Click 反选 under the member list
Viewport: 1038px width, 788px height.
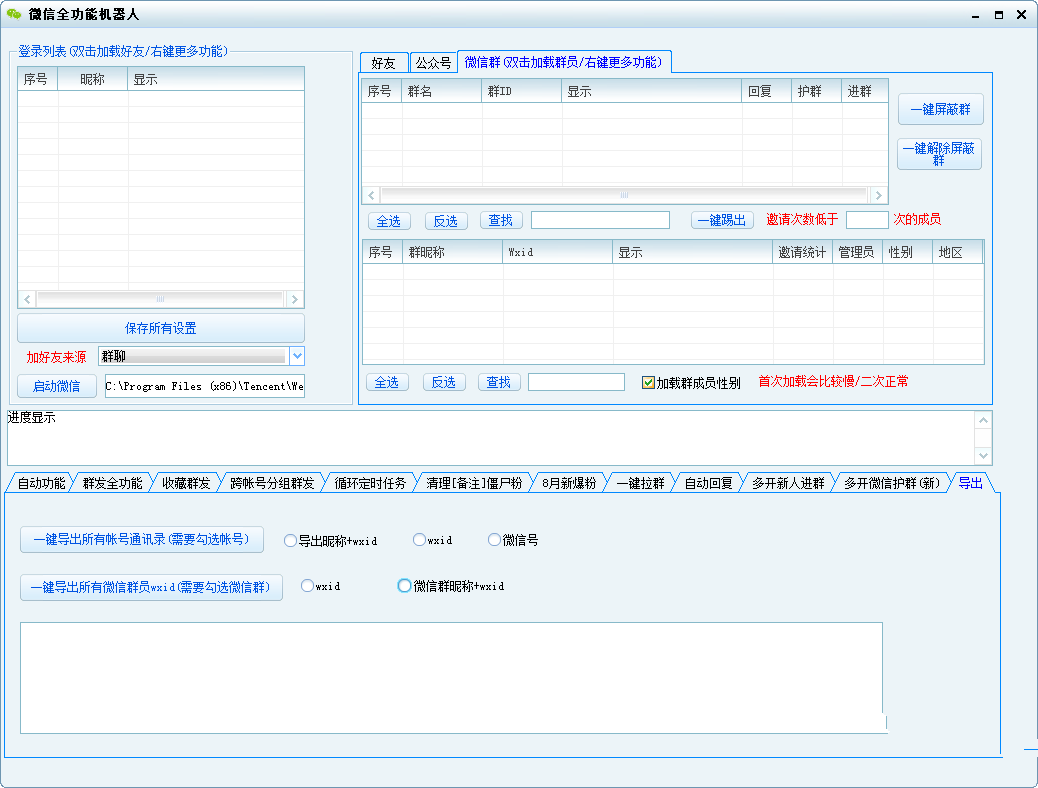tap(444, 383)
